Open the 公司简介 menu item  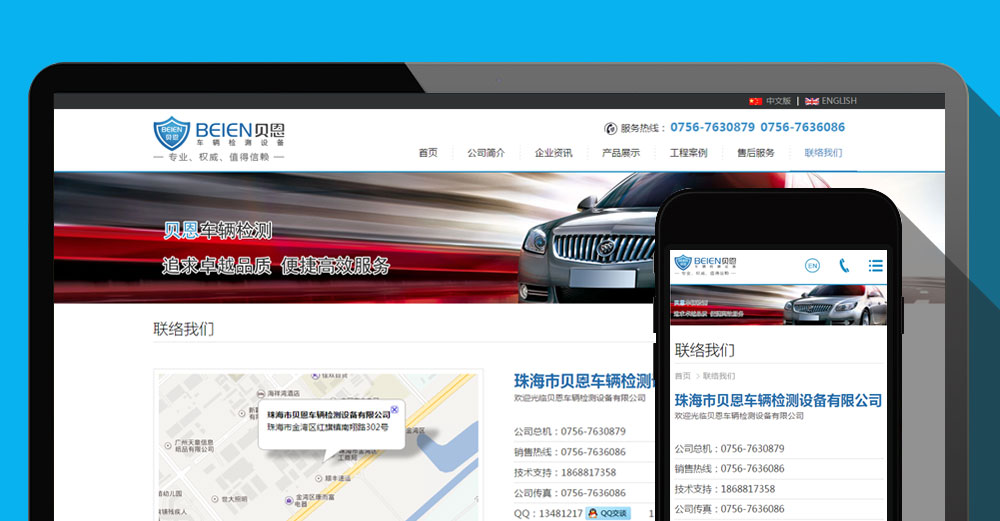click(x=486, y=153)
